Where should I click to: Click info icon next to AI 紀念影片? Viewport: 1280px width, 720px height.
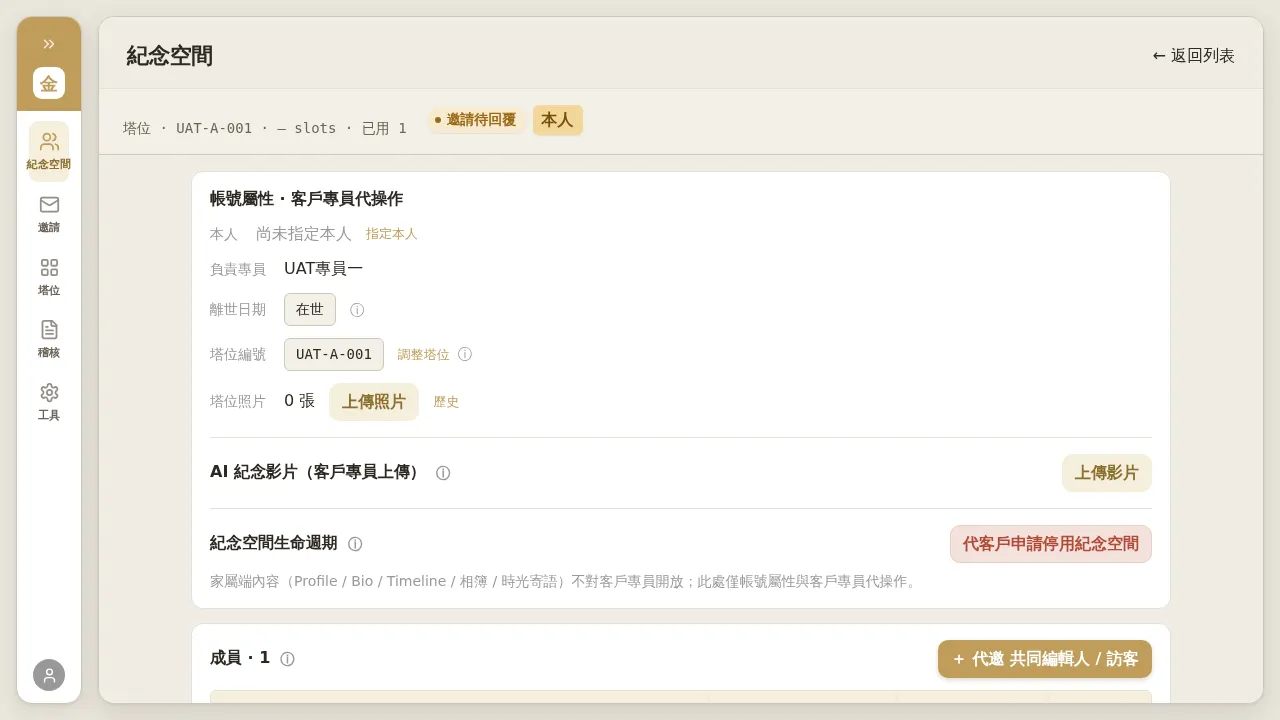(x=443, y=473)
